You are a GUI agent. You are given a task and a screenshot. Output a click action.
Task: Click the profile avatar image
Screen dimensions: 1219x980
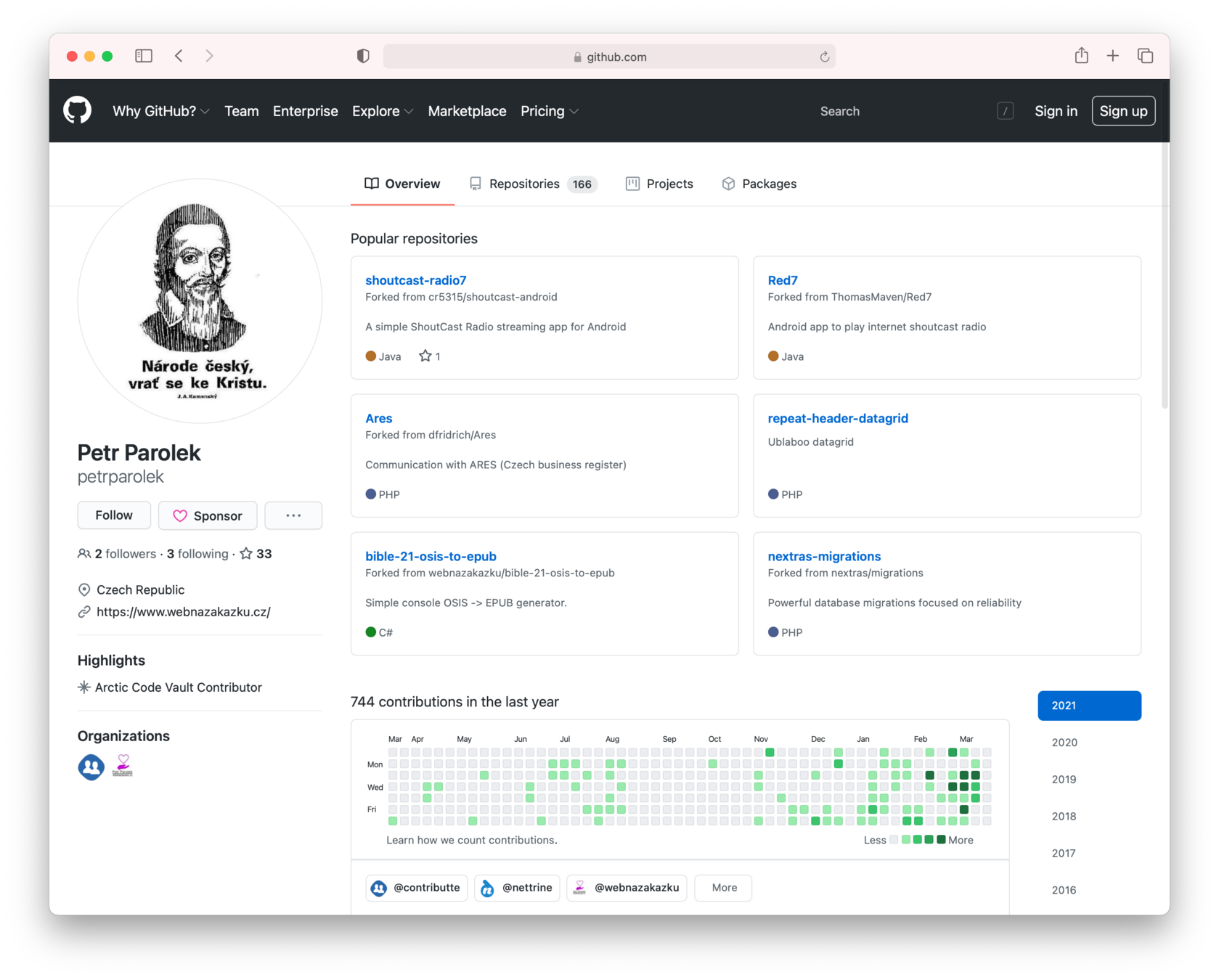click(x=200, y=301)
